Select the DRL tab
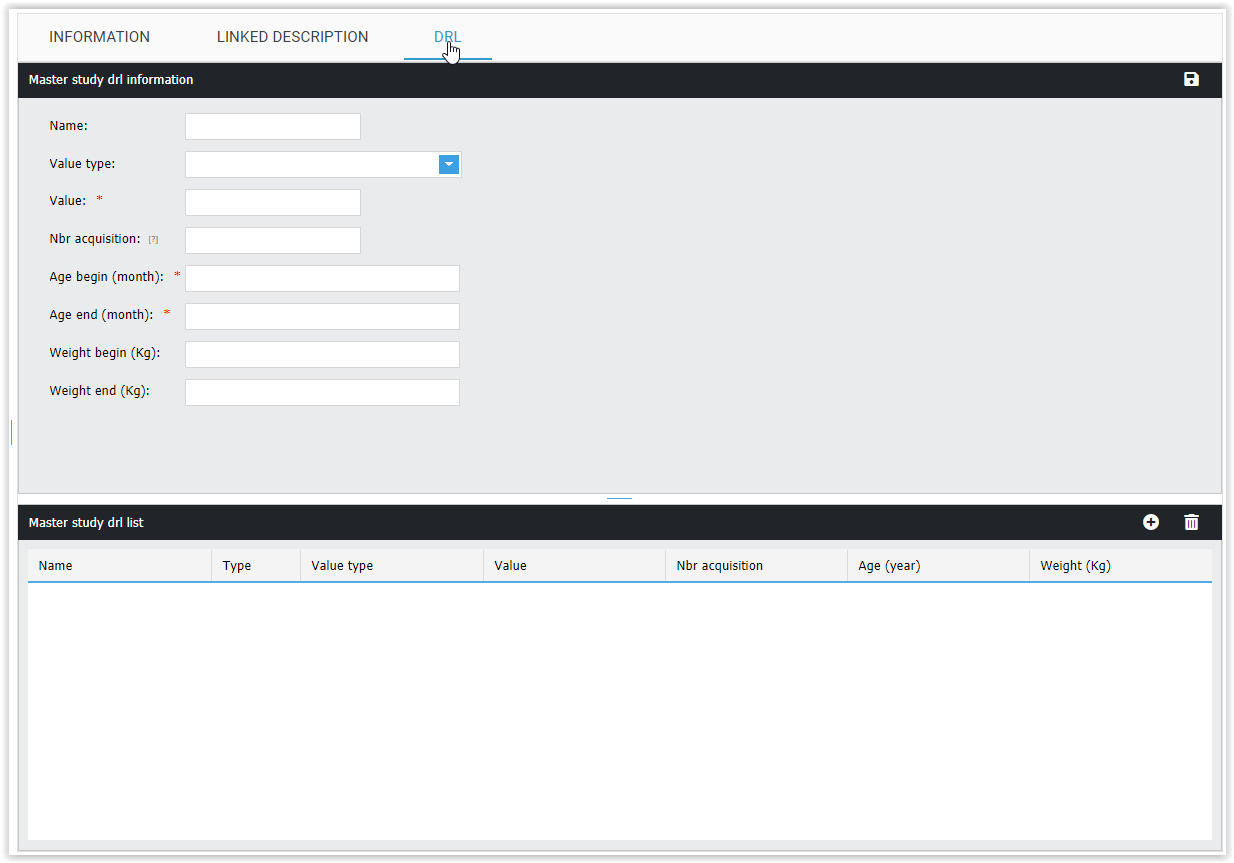 click(x=447, y=37)
